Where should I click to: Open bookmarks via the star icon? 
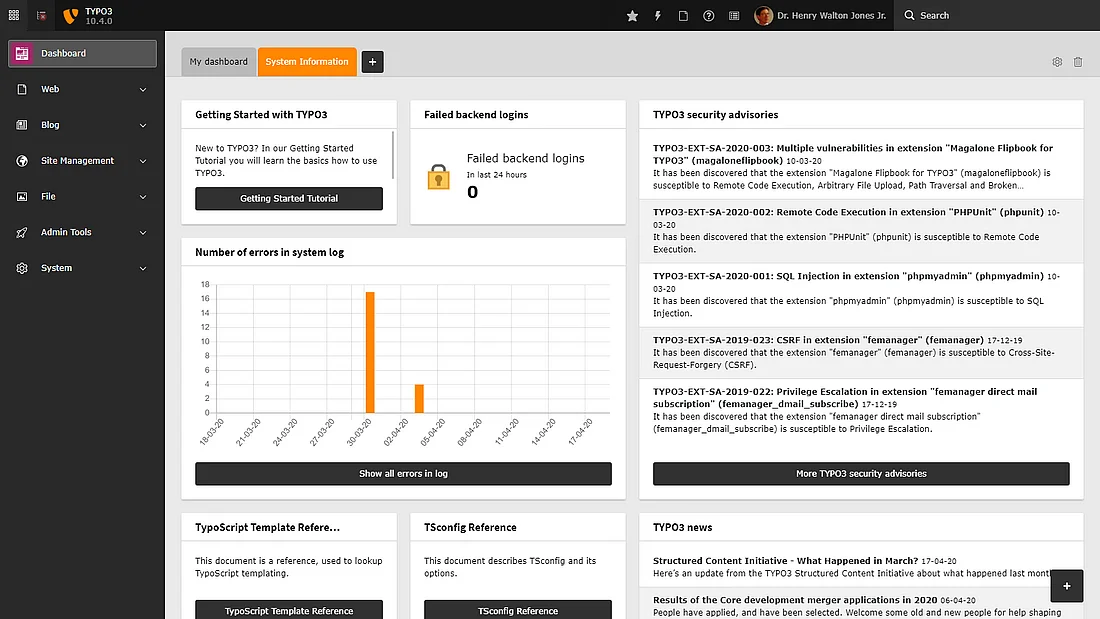click(x=632, y=16)
